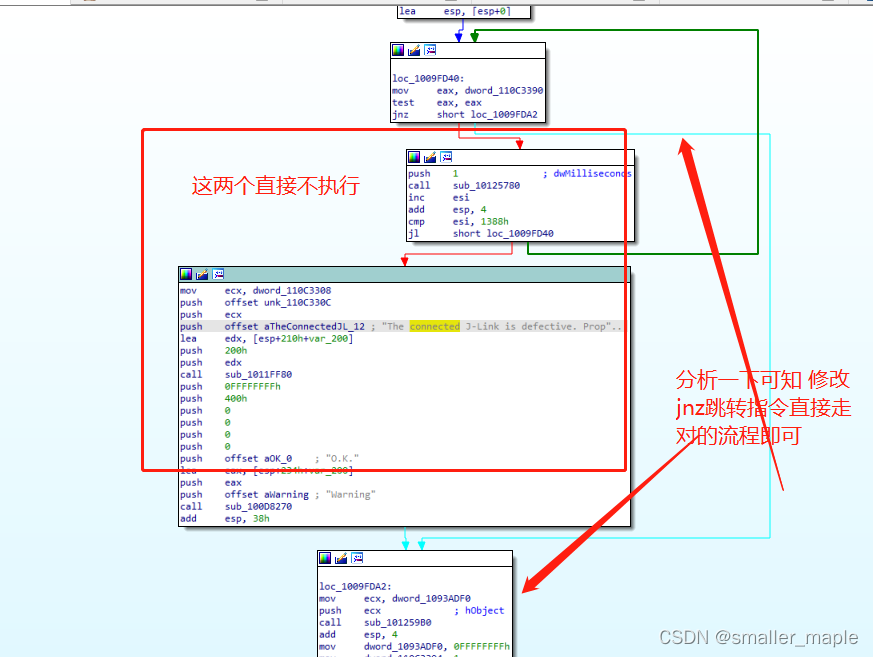Image resolution: width=873 pixels, height=657 pixels.
Task: Click the edit pencil icon of loc_1009FD40 block
Action: (x=414, y=50)
